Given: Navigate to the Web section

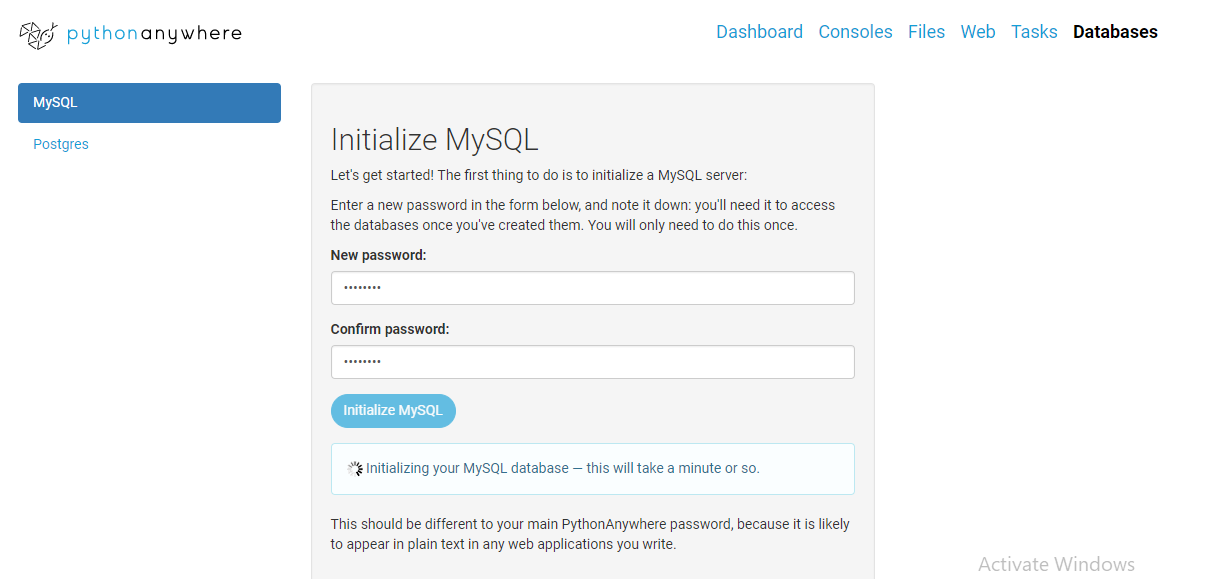Looking at the screenshot, I should coord(978,31).
